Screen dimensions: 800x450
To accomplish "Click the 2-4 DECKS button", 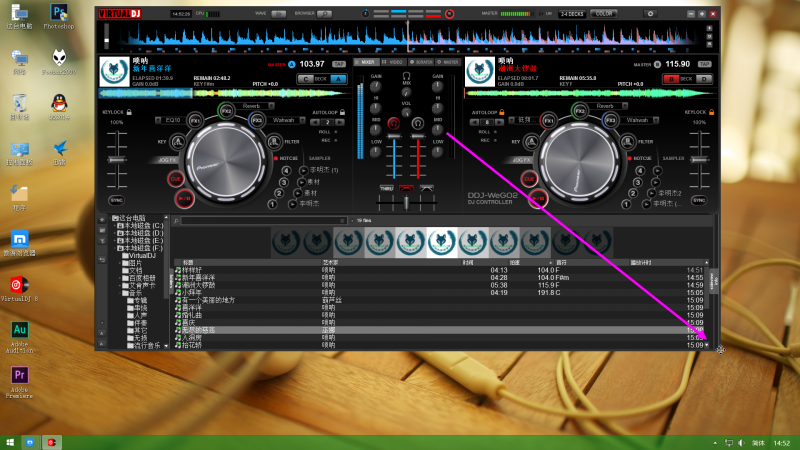I will pyautogui.click(x=573, y=14).
